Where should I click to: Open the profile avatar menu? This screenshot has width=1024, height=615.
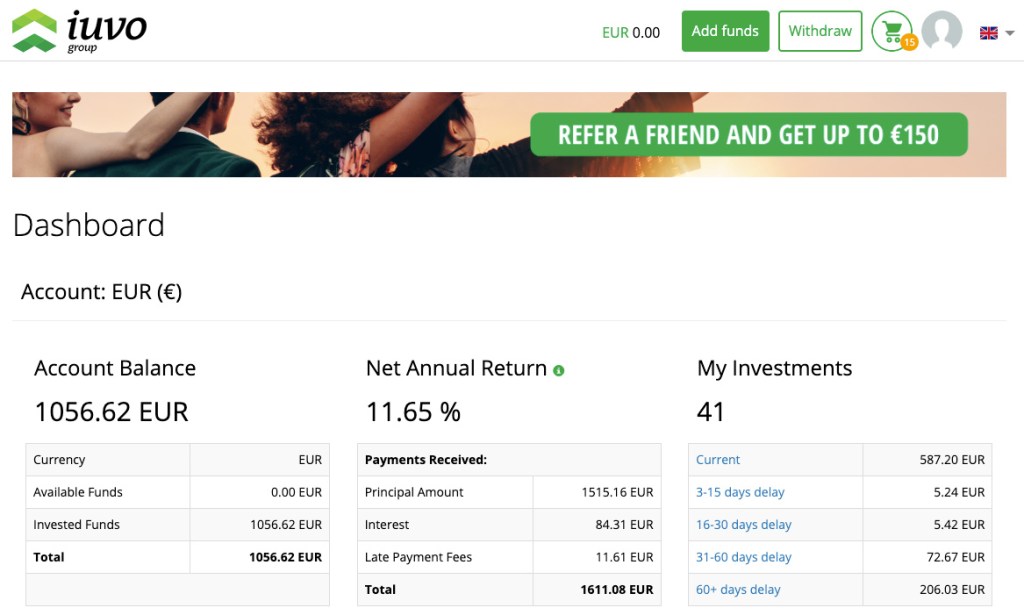point(941,31)
